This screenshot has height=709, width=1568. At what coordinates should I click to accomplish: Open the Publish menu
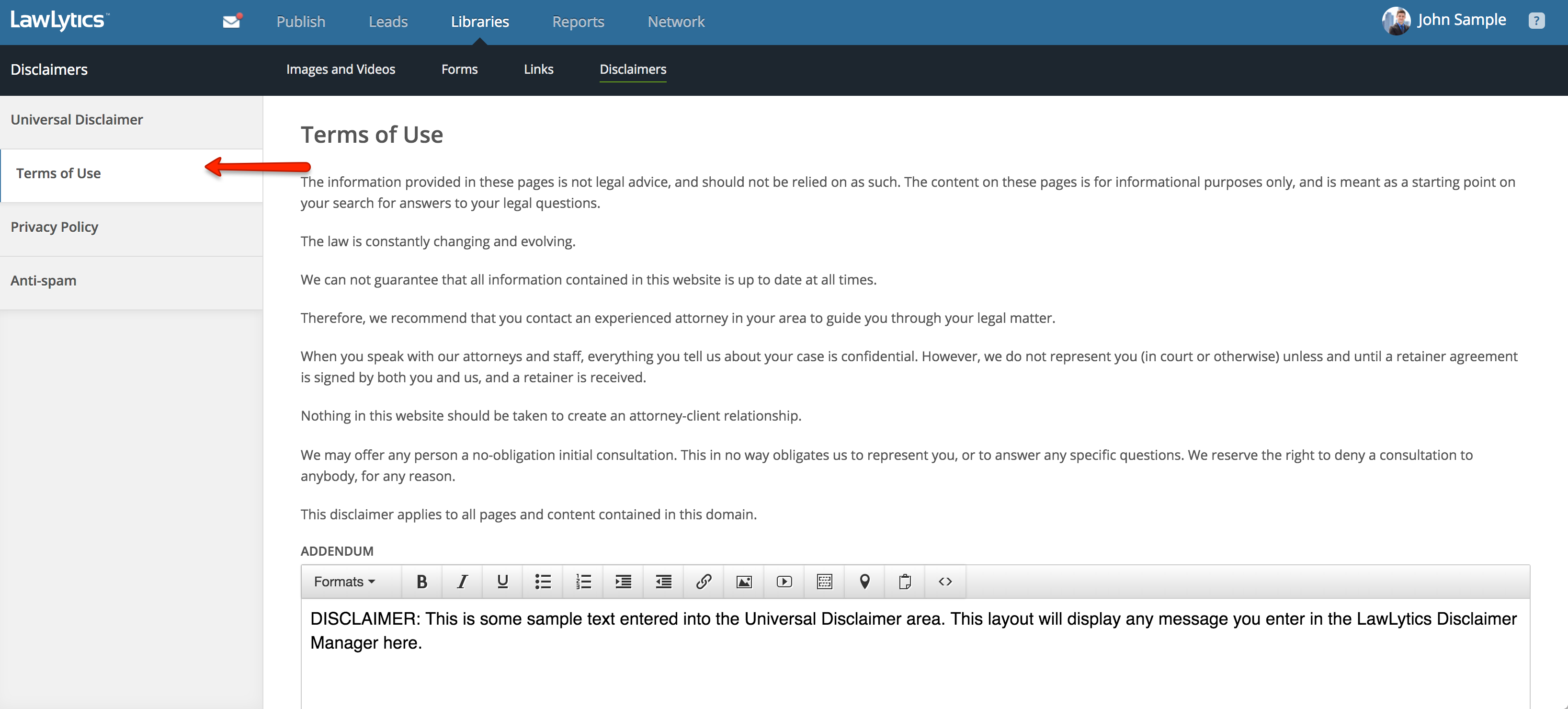tap(301, 22)
